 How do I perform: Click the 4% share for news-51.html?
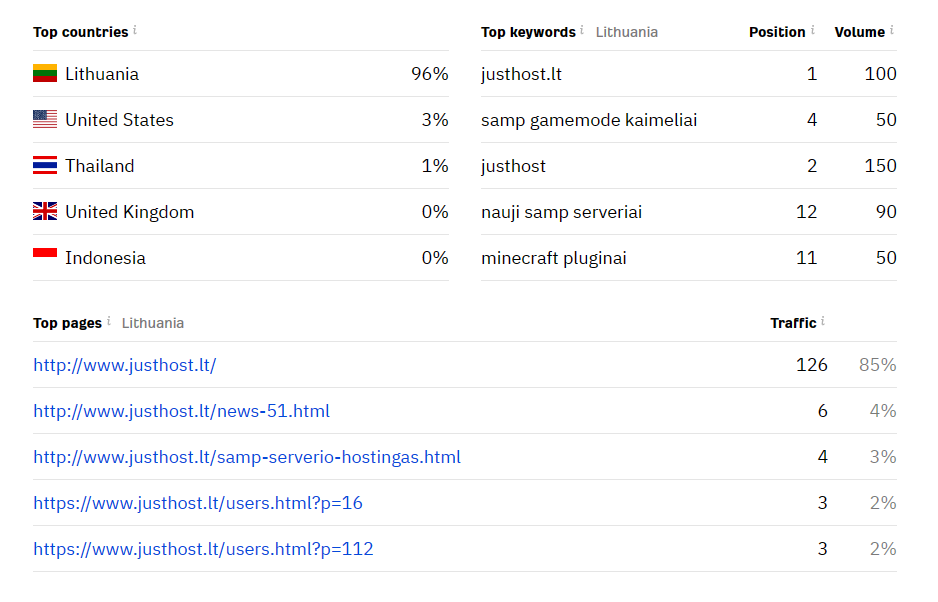click(883, 411)
